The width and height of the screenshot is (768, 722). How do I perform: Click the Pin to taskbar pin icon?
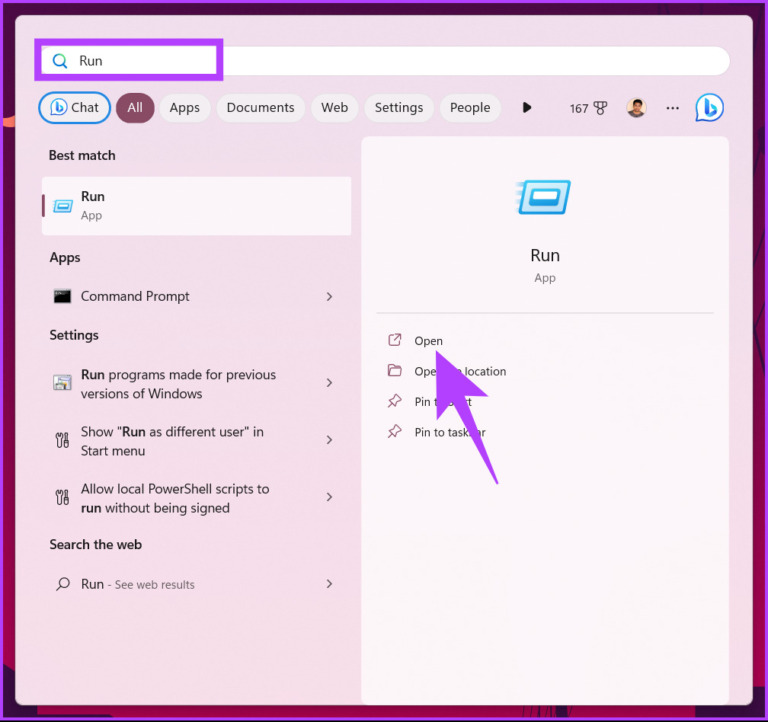(395, 432)
